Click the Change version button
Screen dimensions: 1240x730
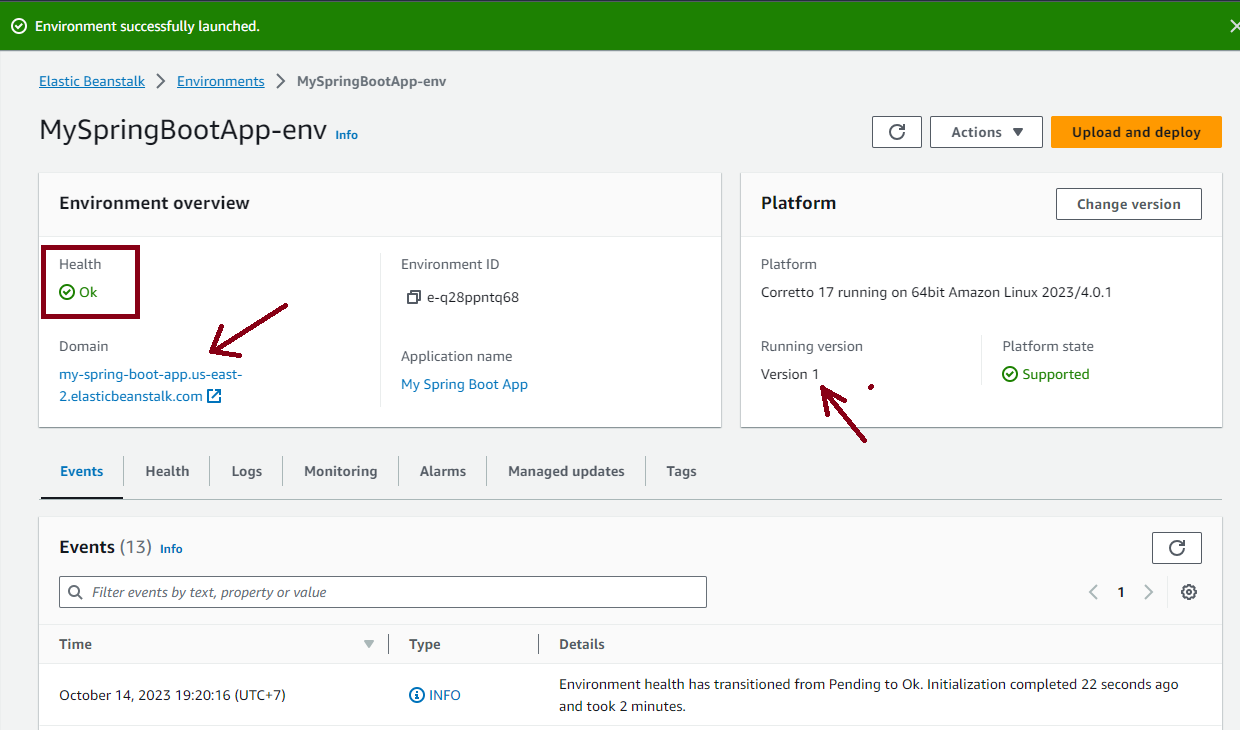click(1129, 204)
